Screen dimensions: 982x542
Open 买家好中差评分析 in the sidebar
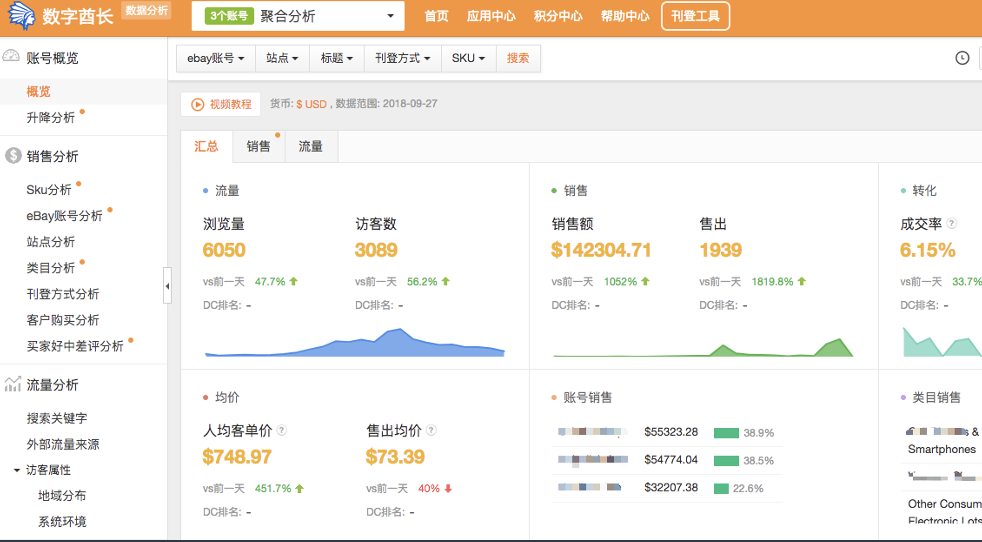tap(75, 347)
